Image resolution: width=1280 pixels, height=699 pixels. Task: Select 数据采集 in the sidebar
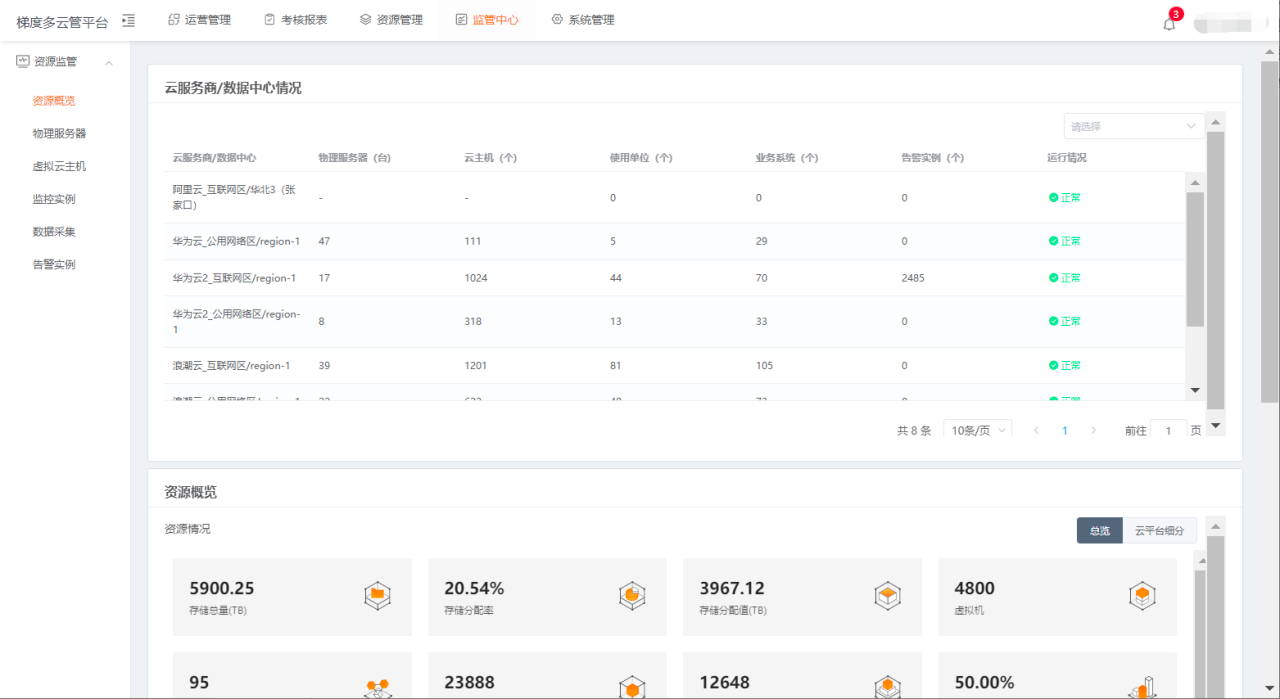[x=53, y=232]
